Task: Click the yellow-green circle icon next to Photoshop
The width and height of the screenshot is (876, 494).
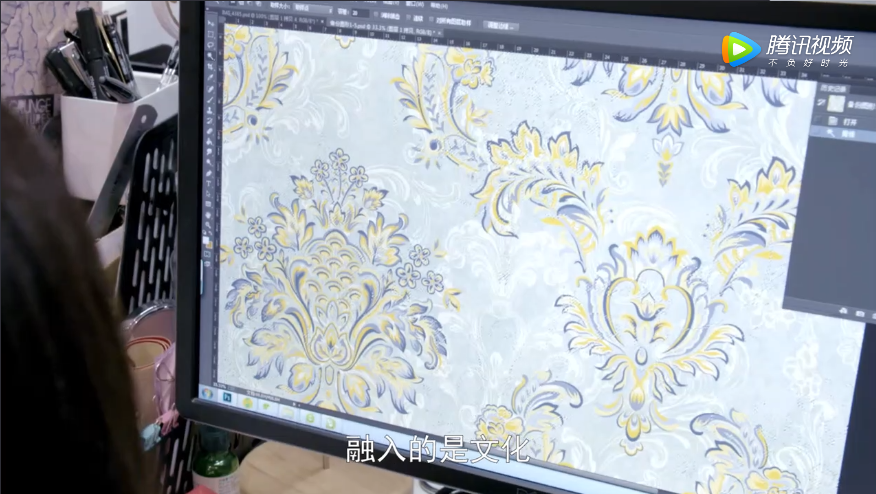Action: pyautogui.click(x=247, y=403)
